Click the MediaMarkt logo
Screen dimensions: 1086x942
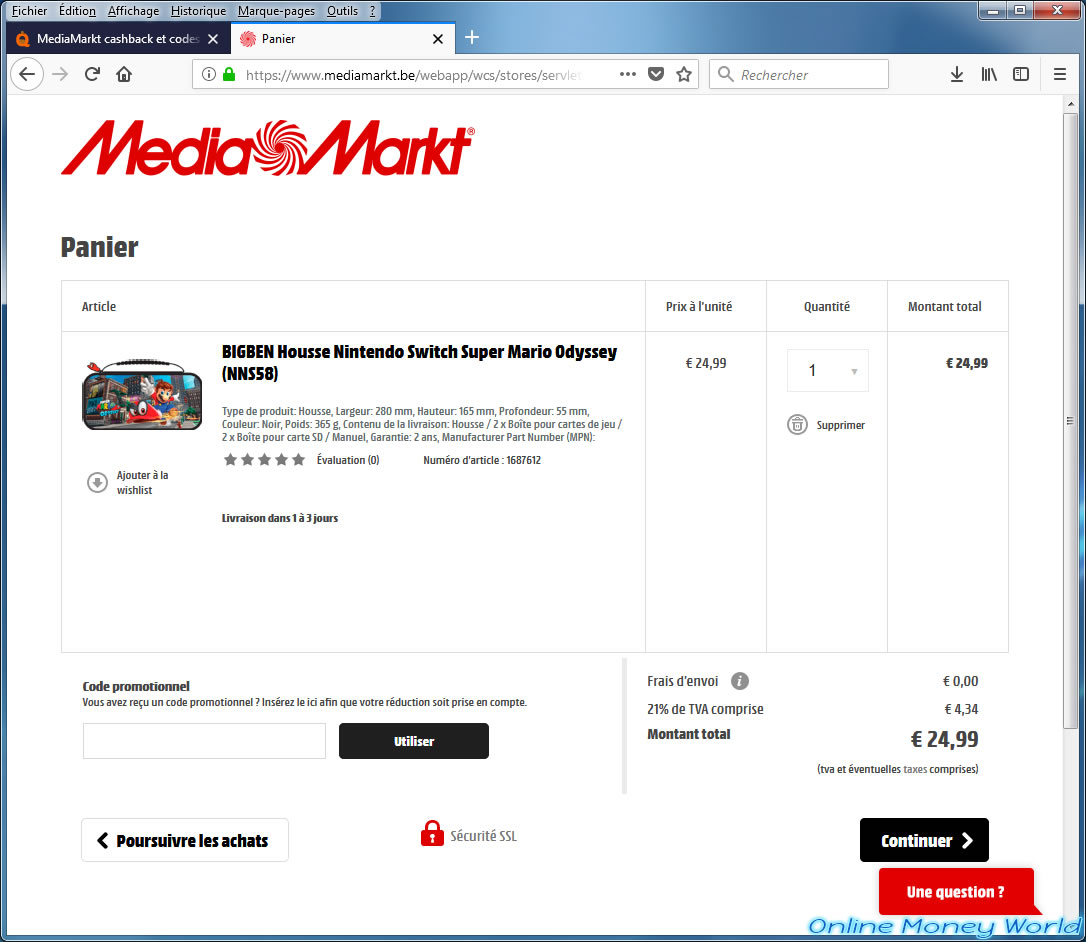point(268,148)
